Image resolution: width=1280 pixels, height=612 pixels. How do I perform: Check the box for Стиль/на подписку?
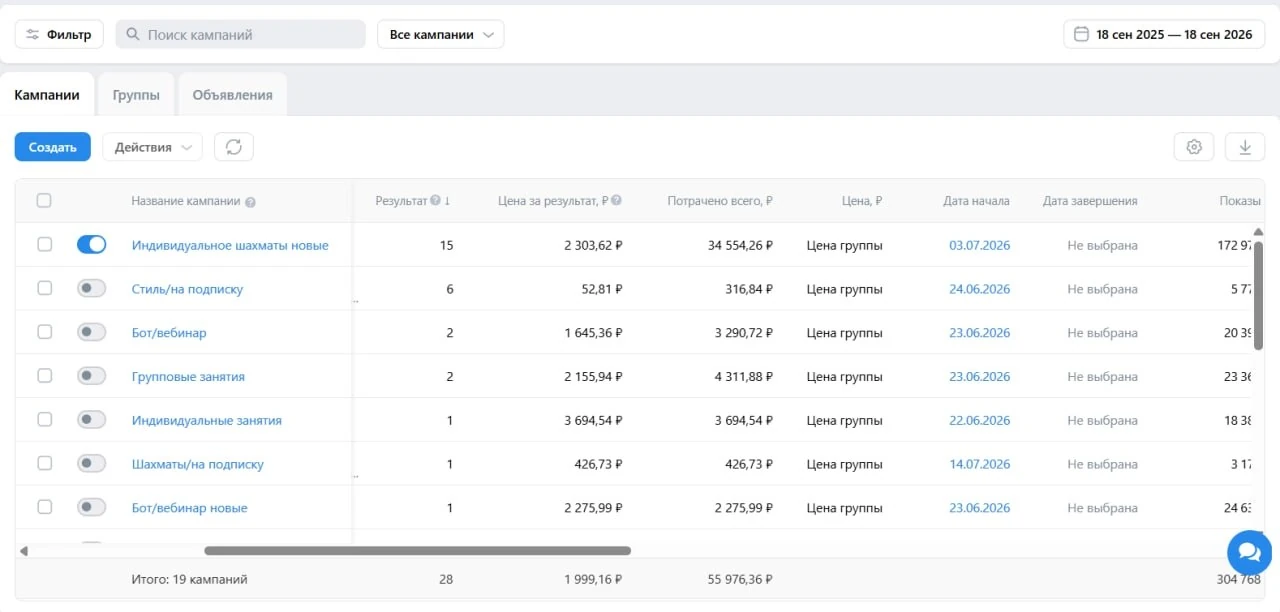pos(44,288)
